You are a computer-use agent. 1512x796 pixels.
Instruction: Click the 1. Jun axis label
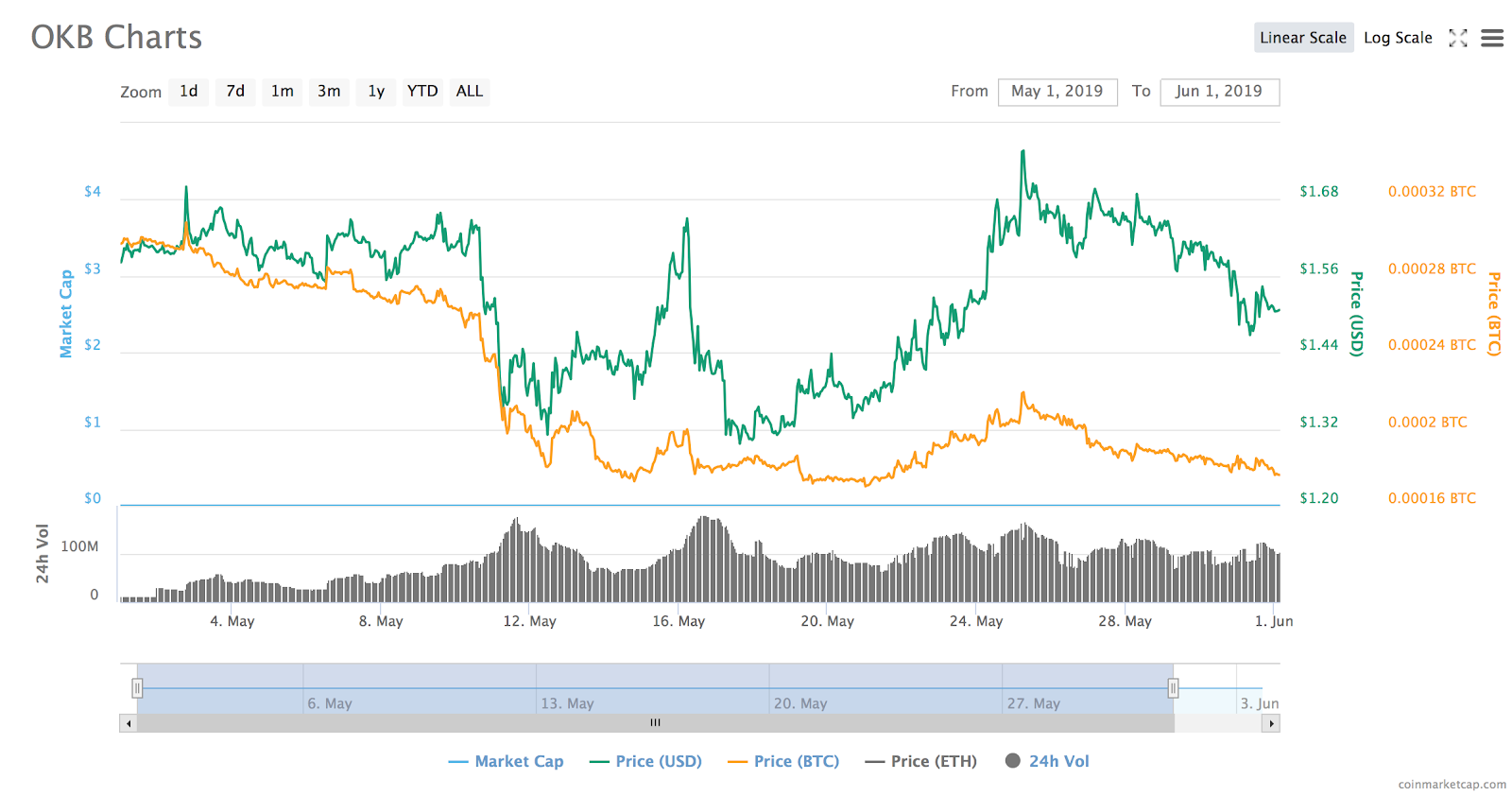click(x=1274, y=621)
